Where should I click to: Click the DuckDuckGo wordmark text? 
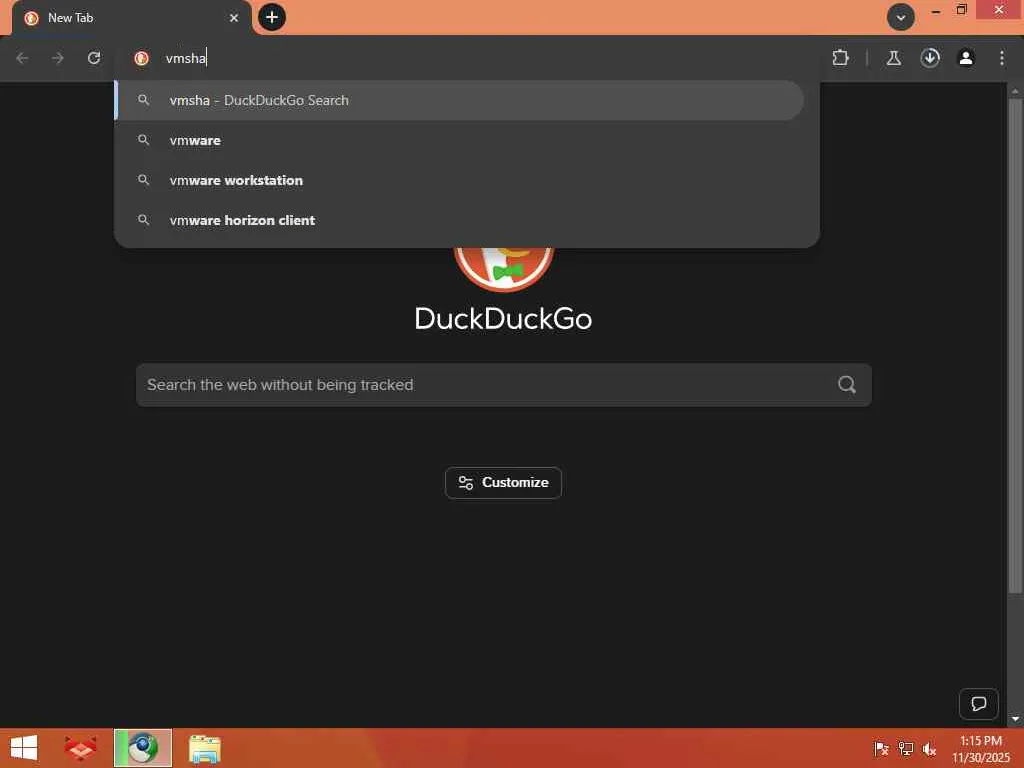point(504,319)
